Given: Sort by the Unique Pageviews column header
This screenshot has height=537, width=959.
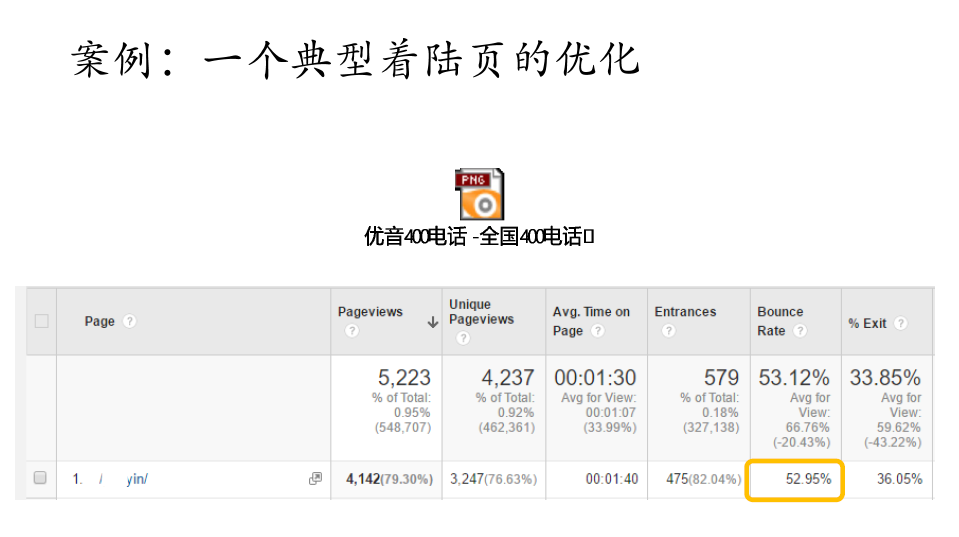Looking at the screenshot, I should click(481, 311).
